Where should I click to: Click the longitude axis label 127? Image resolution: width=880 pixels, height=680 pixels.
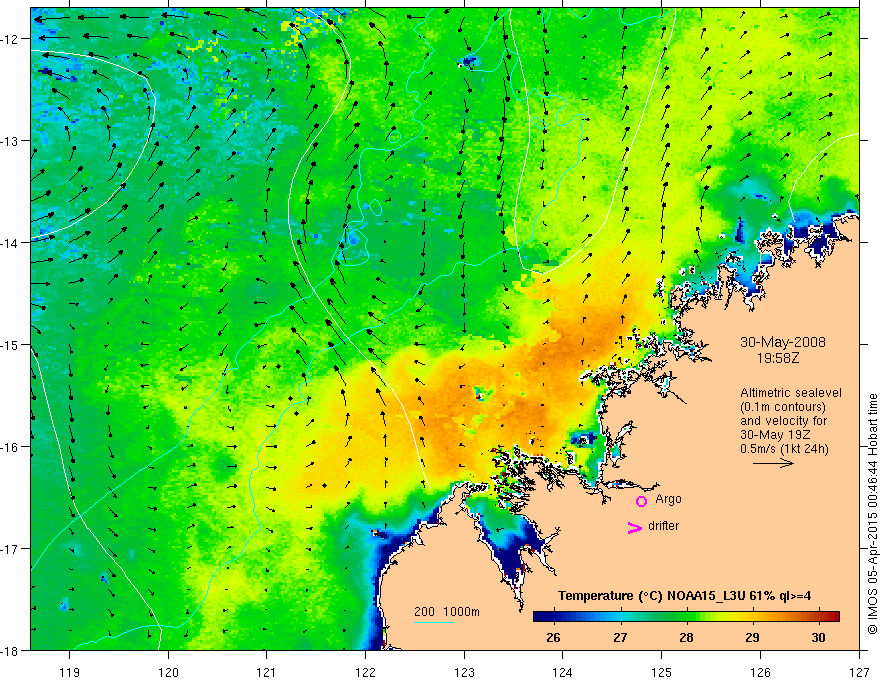pyautogui.click(x=859, y=672)
